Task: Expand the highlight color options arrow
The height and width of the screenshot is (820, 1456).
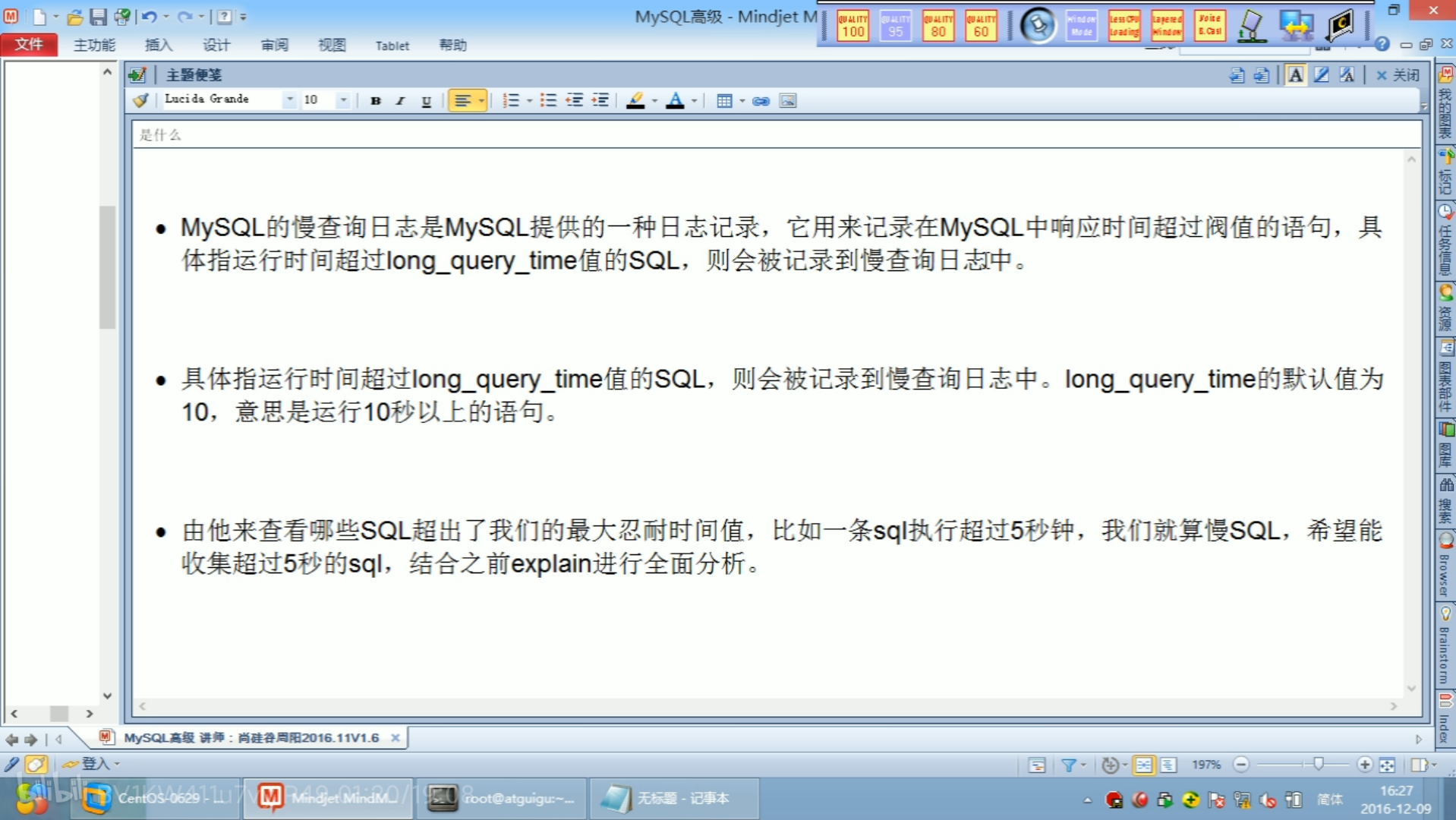Action: (654, 100)
